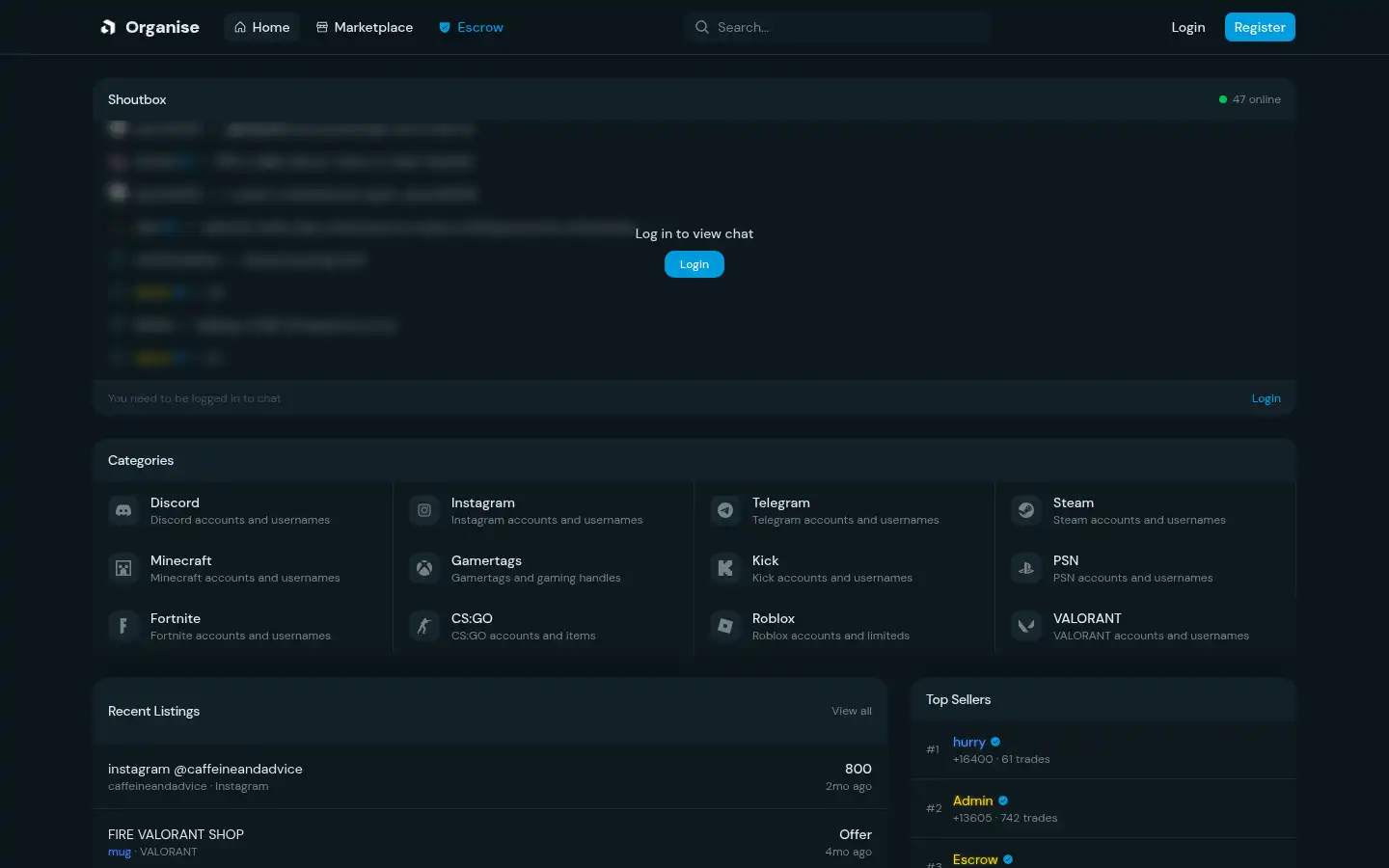The height and width of the screenshot is (868, 1389).
Task: Open the Marketplace tab
Action: coord(365,27)
